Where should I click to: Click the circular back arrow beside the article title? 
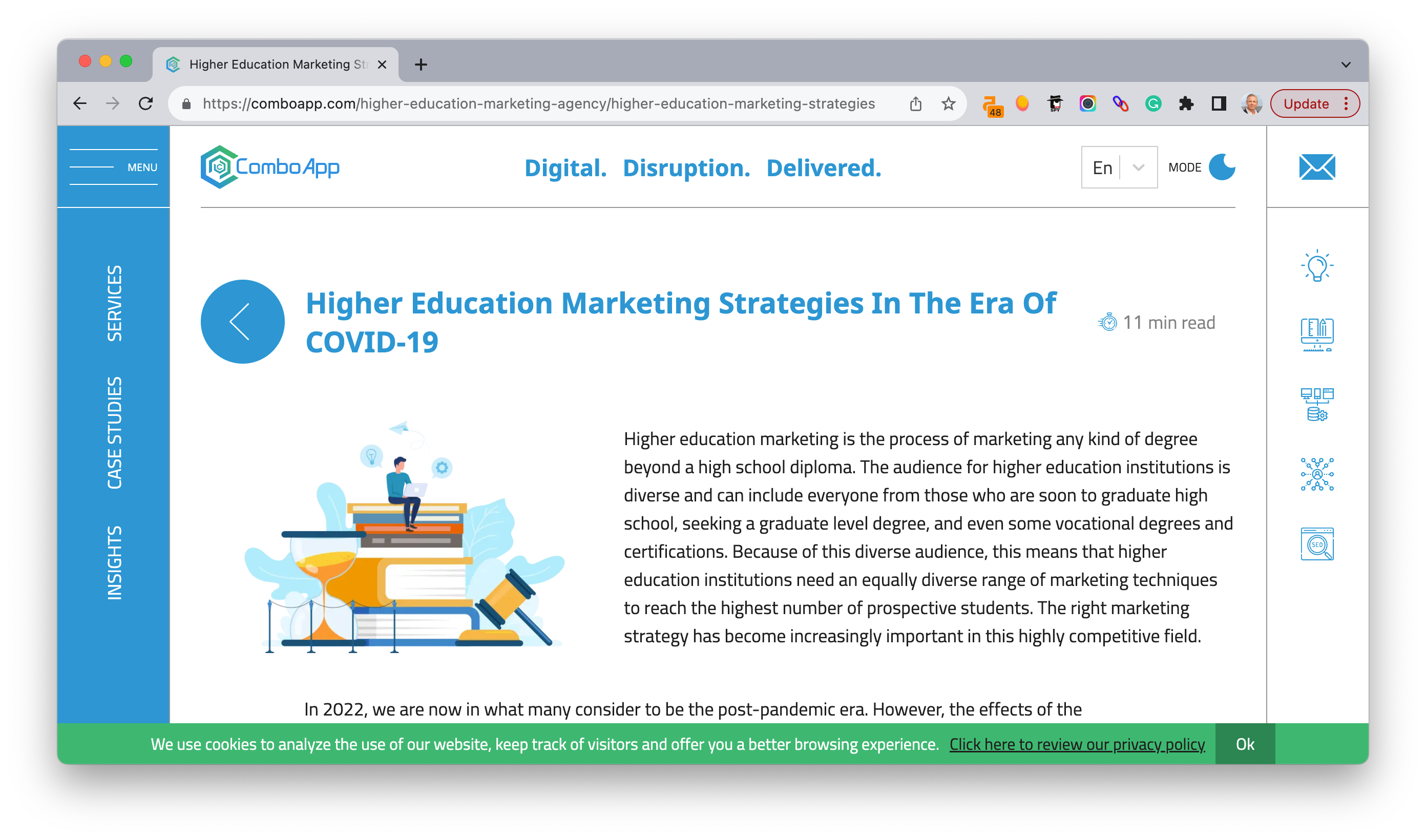tap(242, 321)
